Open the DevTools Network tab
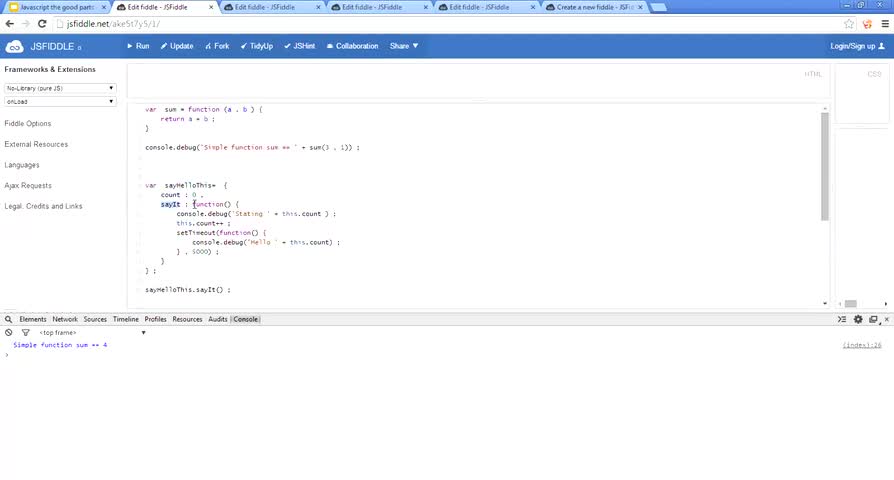The width and height of the screenshot is (894, 480). tap(65, 319)
